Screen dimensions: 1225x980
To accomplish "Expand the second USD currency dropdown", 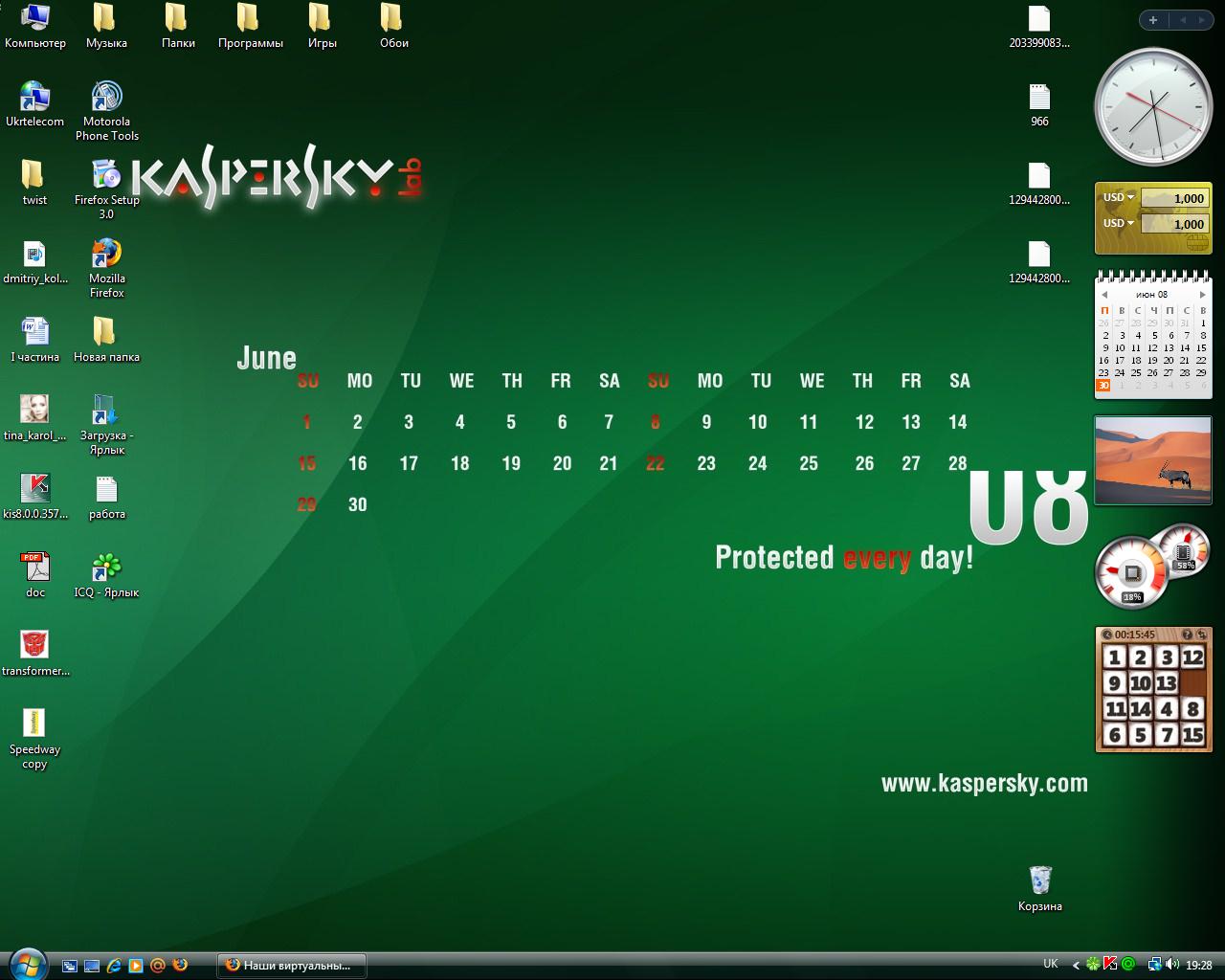I will pyautogui.click(x=1118, y=223).
